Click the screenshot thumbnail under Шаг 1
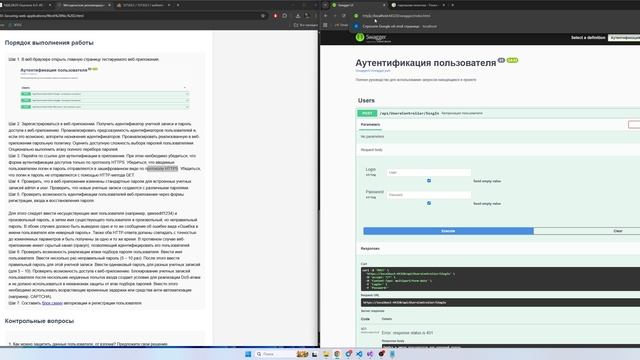The image size is (640, 360). 105,88
